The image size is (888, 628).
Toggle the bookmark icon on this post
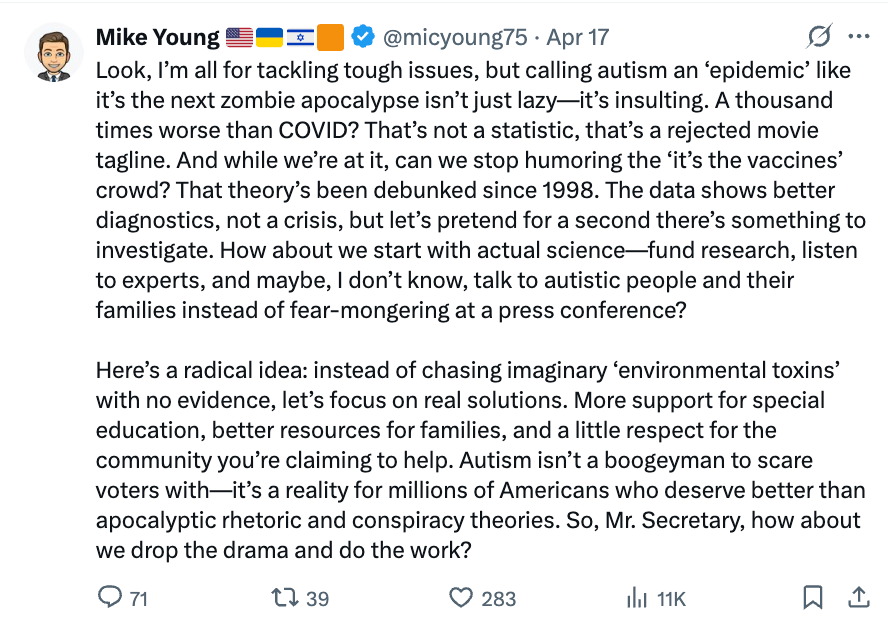pos(813,597)
